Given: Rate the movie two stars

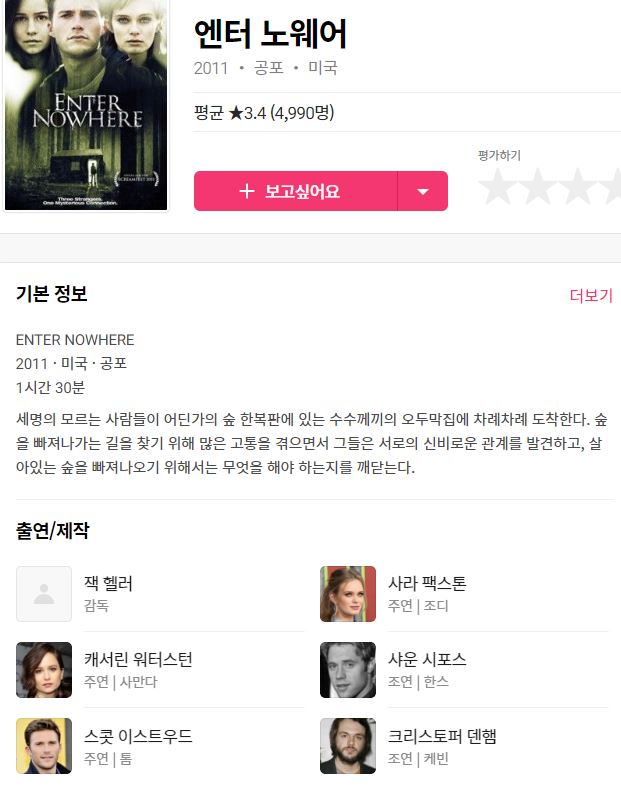Looking at the screenshot, I should 537,187.
